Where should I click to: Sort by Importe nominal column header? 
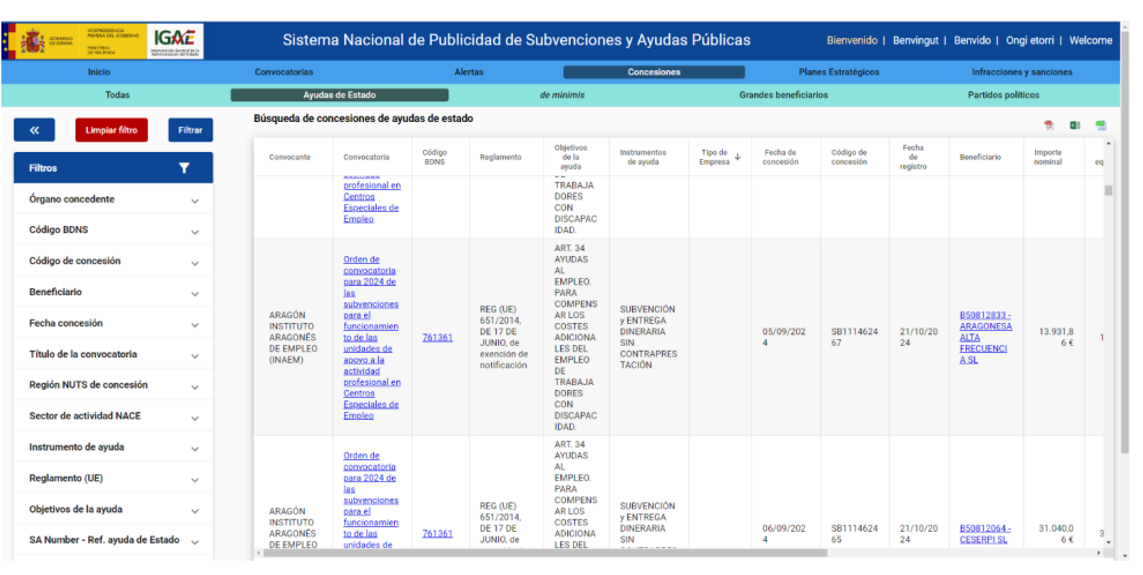pyautogui.click(x=1048, y=157)
